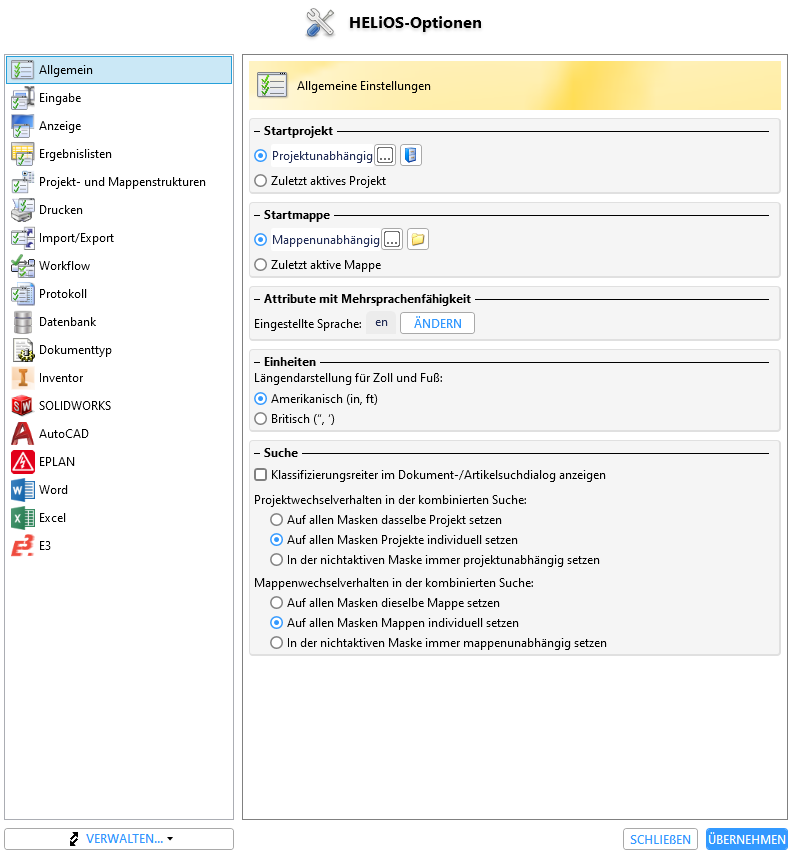The image size is (795, 857).
Task: Click the HELiOS-Optionen wrench title icon
Action: [x=320, y=23]
